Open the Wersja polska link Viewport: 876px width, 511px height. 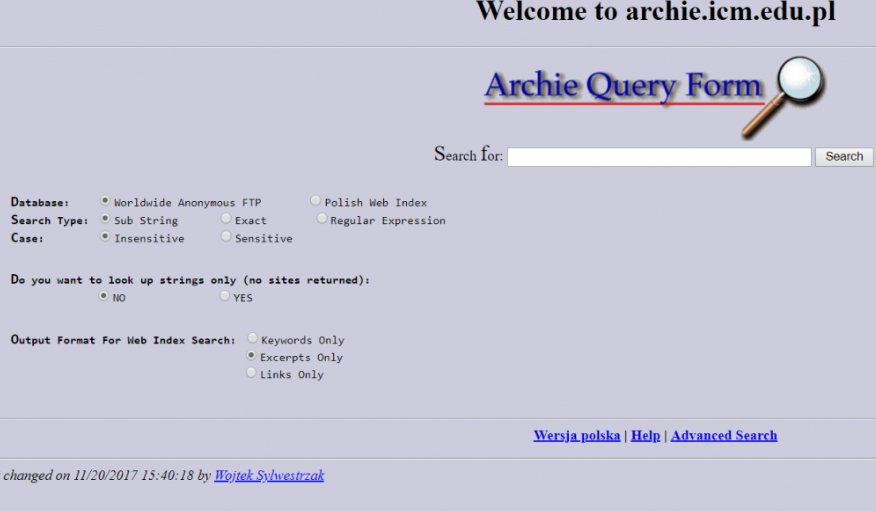tap(576, 436)
